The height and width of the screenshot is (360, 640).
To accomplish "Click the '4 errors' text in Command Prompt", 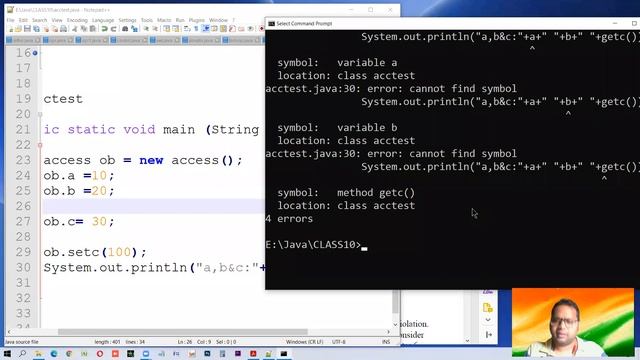I will point(289,219).
